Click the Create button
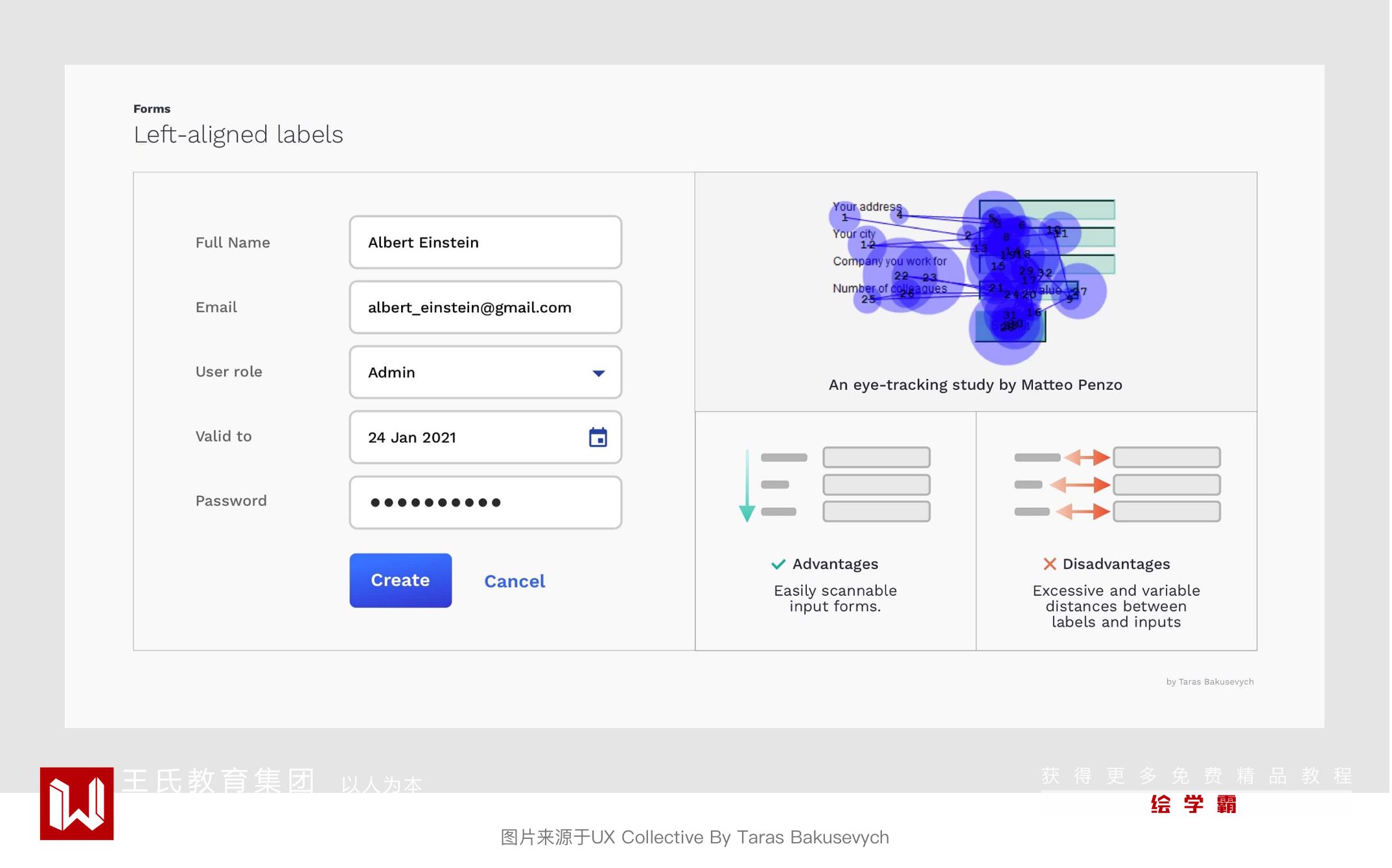Screen dimensions: 1392x868 401,581
